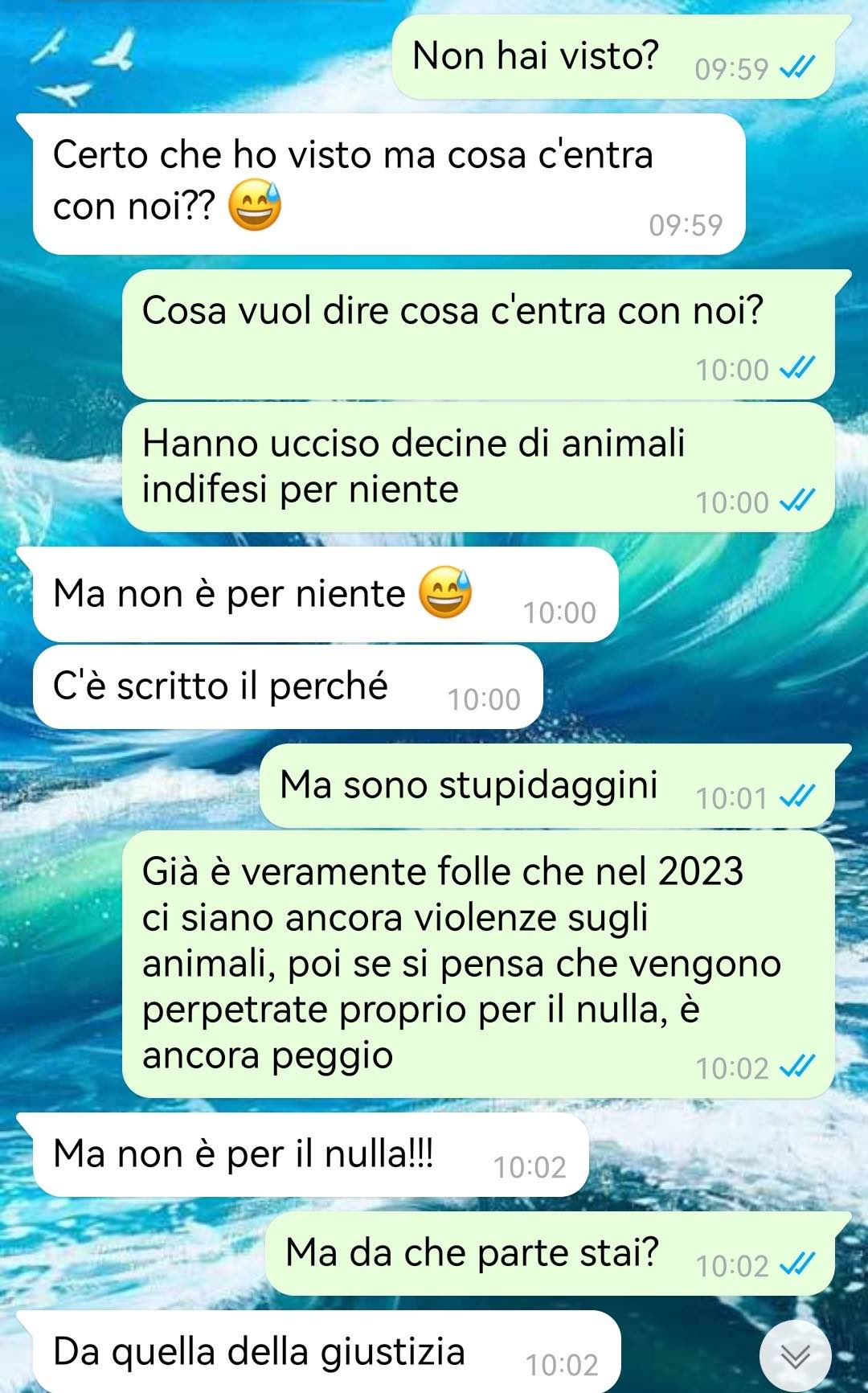The image size is (868, 1393).
Task: Tap the read ticks on "Ma sono stupidaggini"
Action: click(x=797, y=797)
